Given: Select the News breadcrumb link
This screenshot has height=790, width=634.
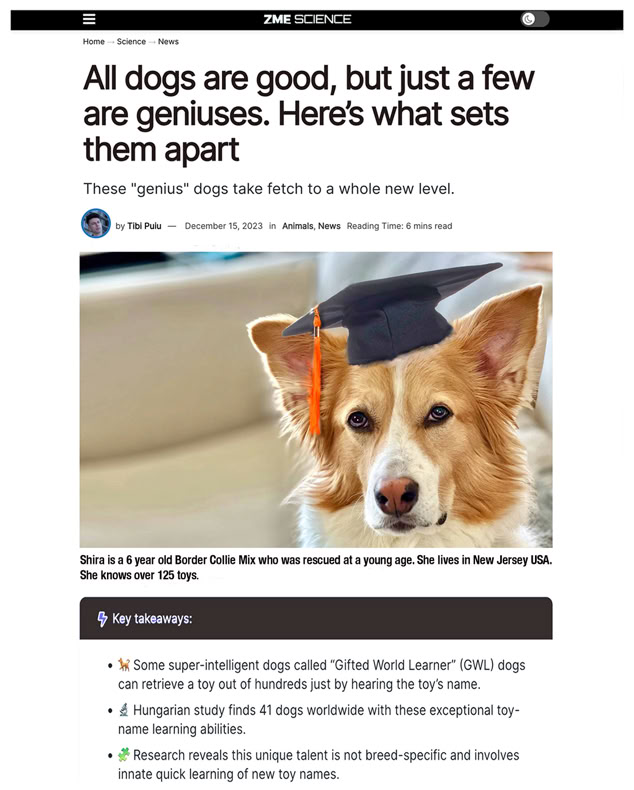Looking at the screenshot, I should click(x=168, y=42).
